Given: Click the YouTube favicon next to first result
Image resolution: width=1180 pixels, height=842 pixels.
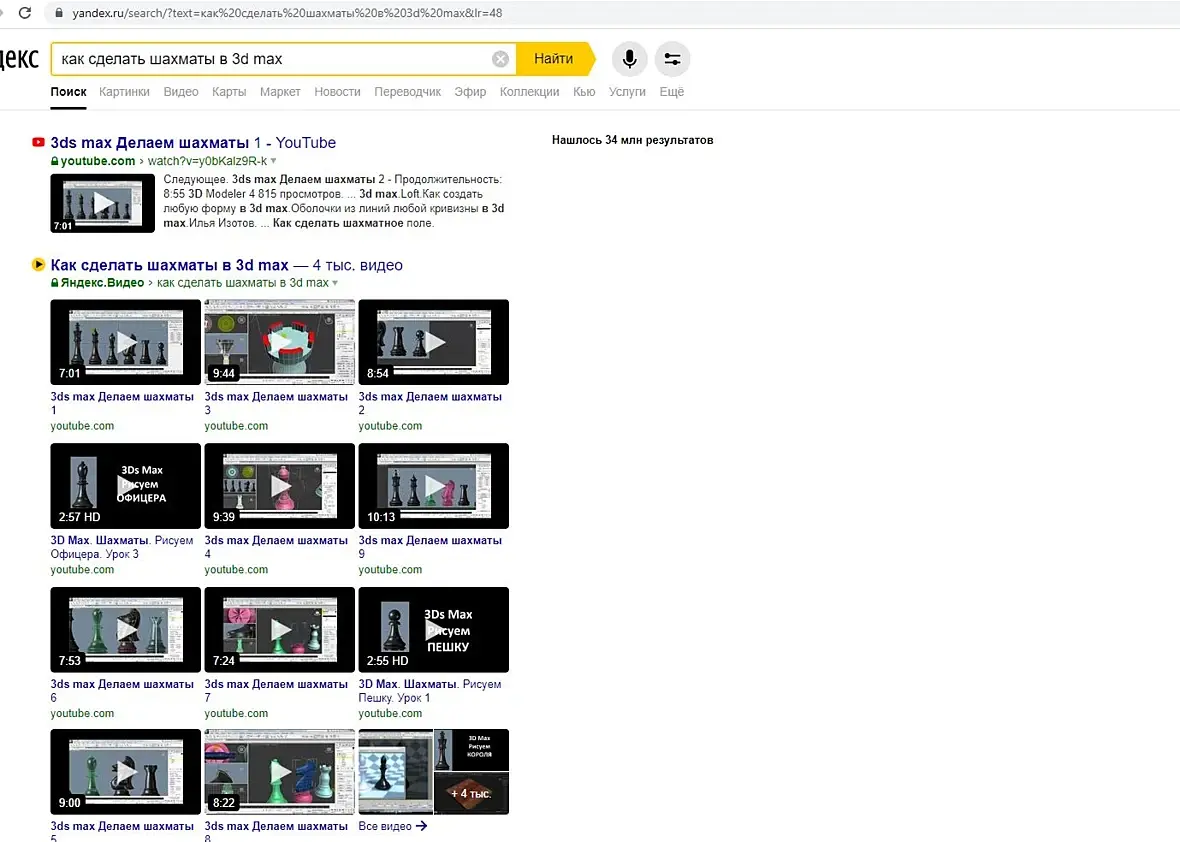Looking at the screenshot, I should (x=38, y=142).
